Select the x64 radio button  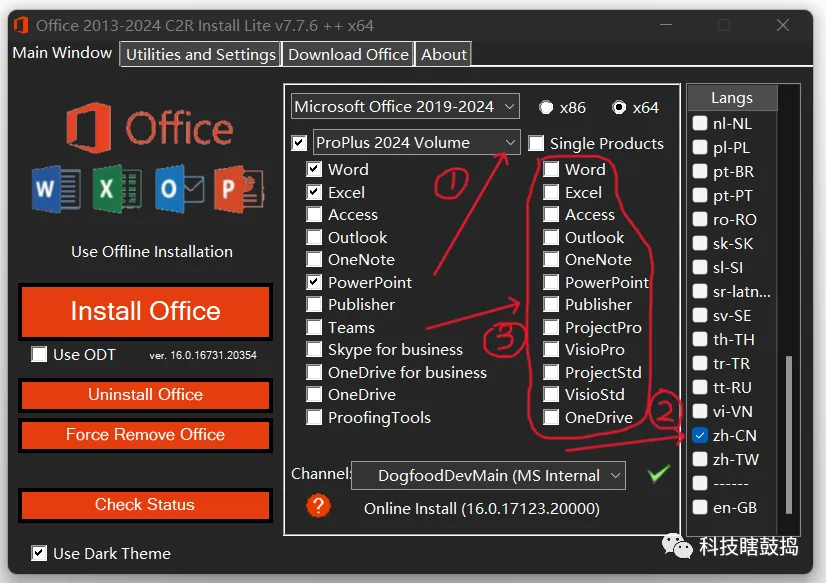click(x=619, y=107)
